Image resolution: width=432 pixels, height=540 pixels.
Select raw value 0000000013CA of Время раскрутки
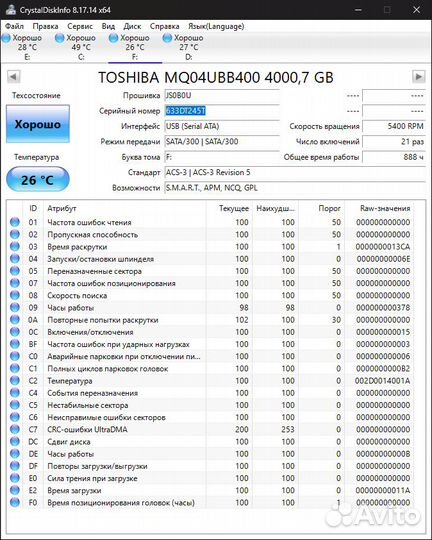pyautogui.click(x=383, y=247)
